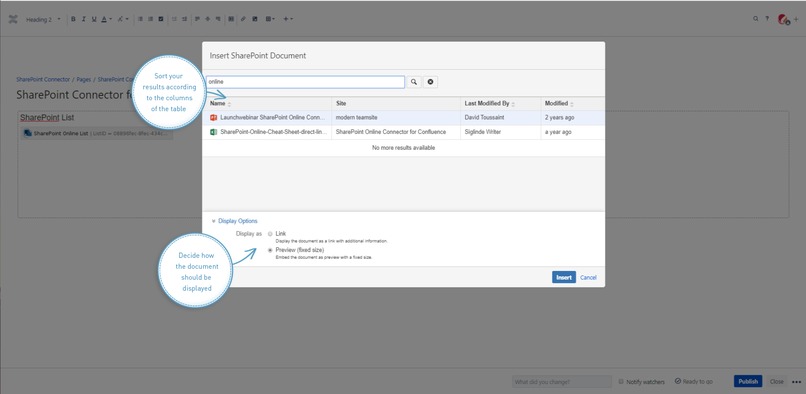The image size is (806, 394).
Task: Click the Confluence logo icon
Action: click(13, 19)
